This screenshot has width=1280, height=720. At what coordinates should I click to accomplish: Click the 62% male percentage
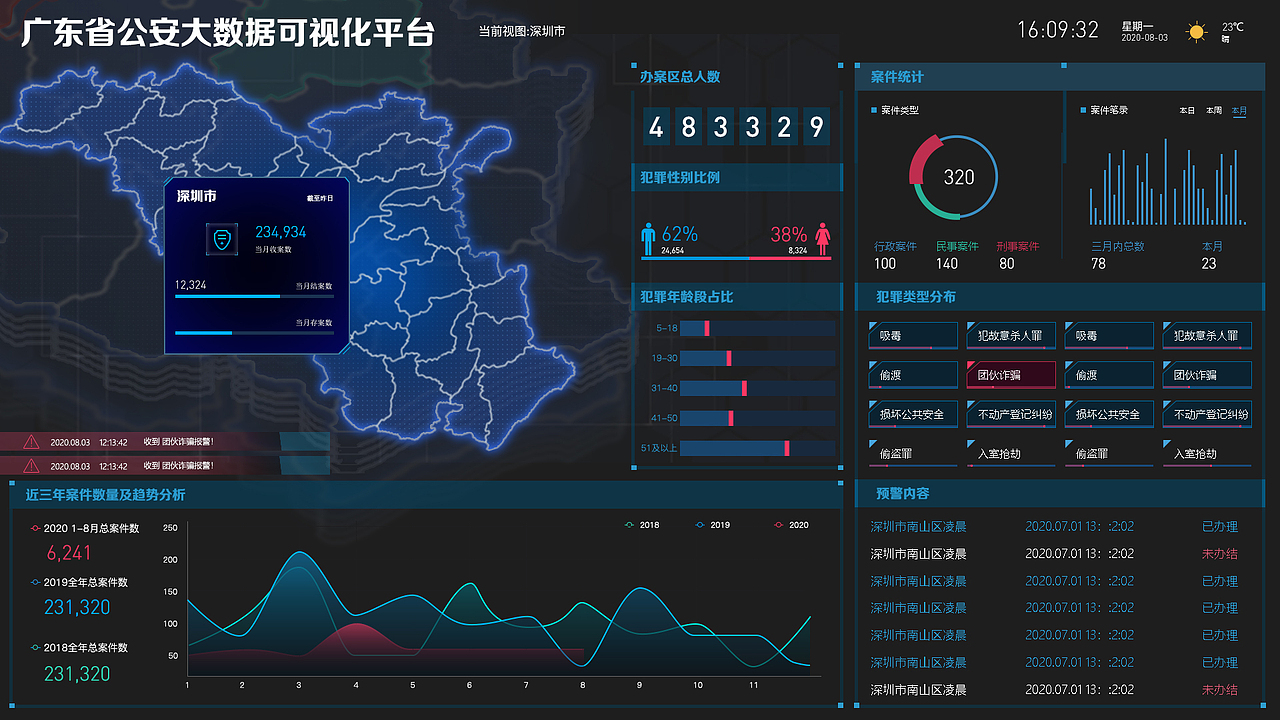click(679, 234)
